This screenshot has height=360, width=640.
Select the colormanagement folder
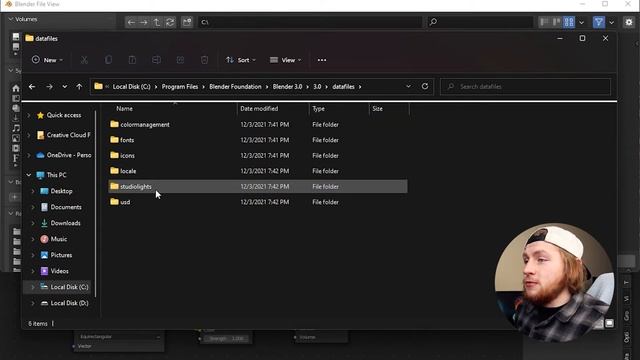click(x=144, y=124)
